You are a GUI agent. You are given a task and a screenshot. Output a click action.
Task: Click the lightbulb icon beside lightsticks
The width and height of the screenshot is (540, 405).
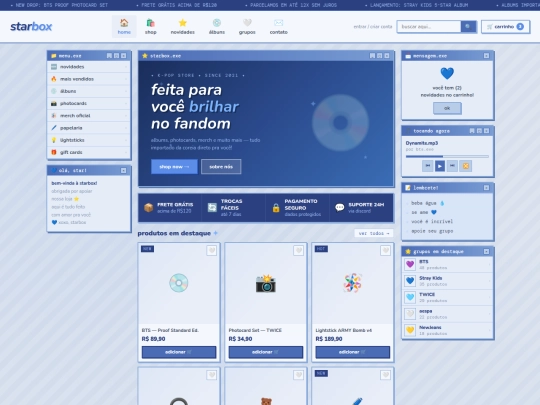54,140
